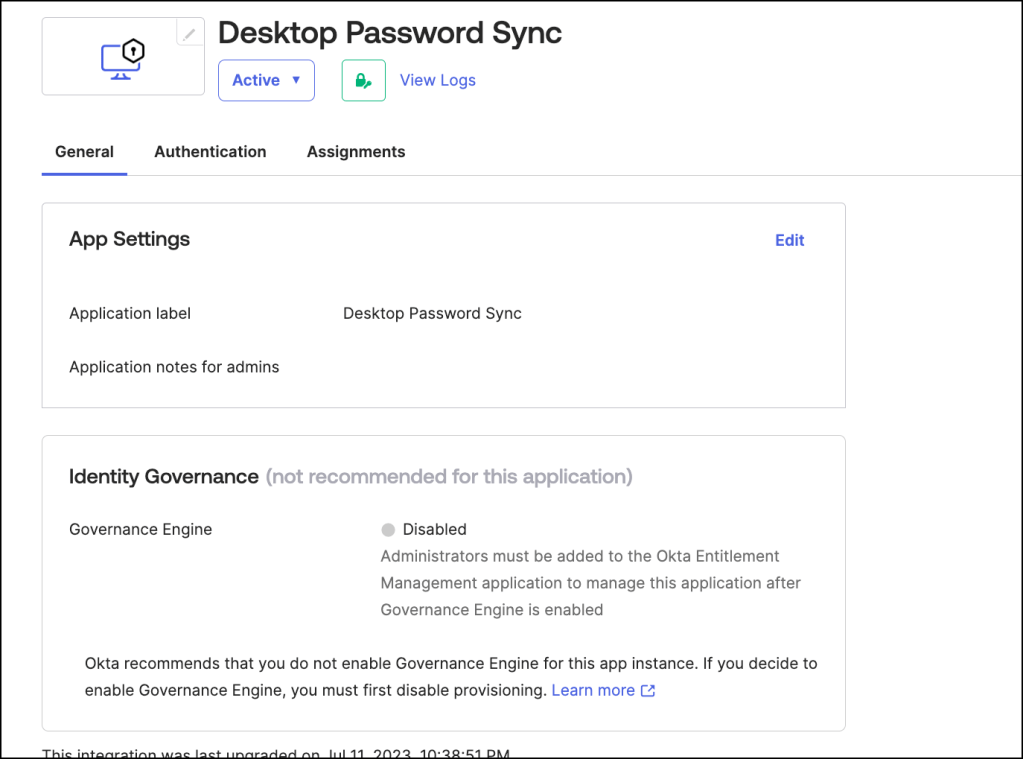Click the gray Disabled status dot
1023x759 pixels.
388,530
